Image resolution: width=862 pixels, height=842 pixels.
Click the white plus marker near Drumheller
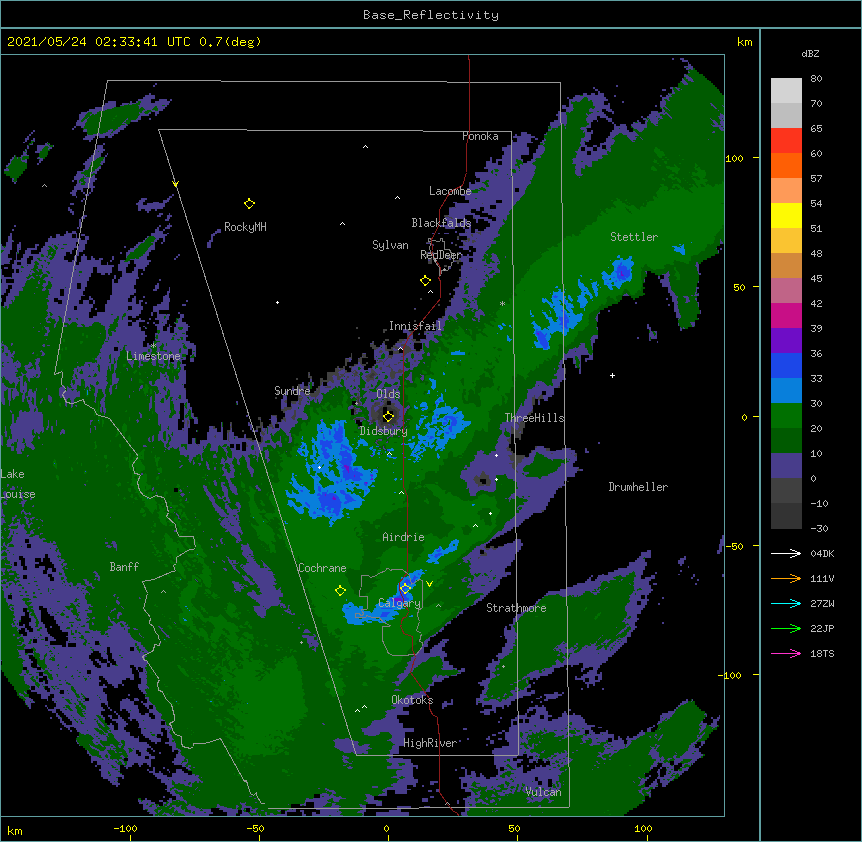click(612, 375)
